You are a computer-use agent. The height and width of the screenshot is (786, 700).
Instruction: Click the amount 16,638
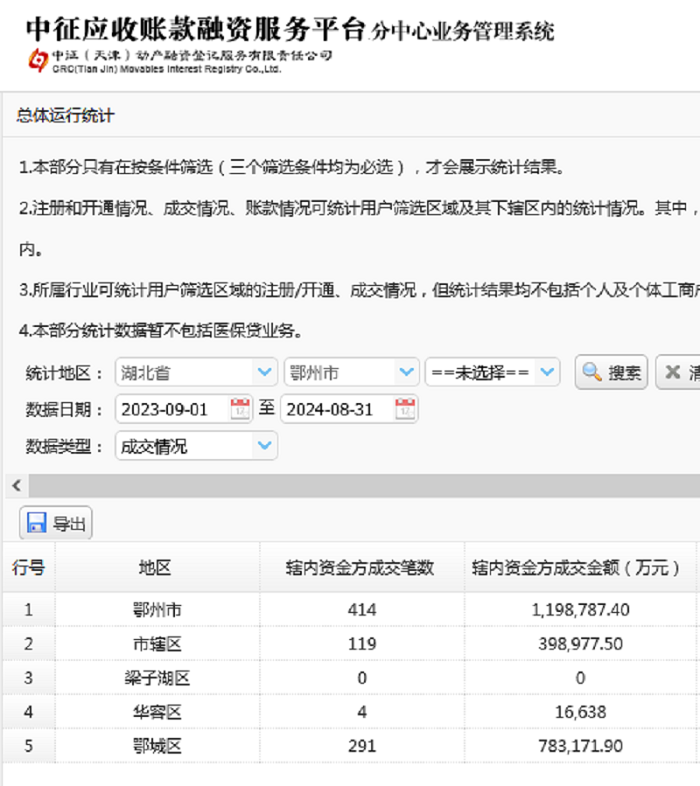(580, 712)
